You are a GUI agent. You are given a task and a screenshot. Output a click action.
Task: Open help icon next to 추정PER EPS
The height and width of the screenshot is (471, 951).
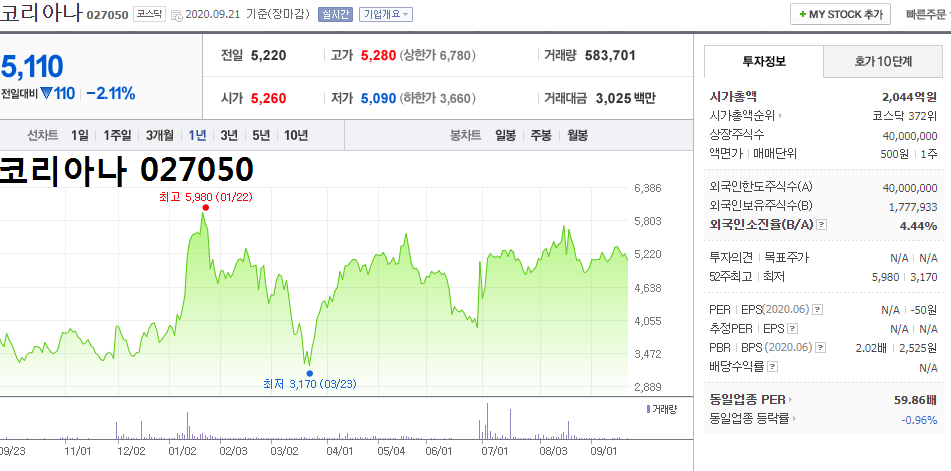pos(792,329)
